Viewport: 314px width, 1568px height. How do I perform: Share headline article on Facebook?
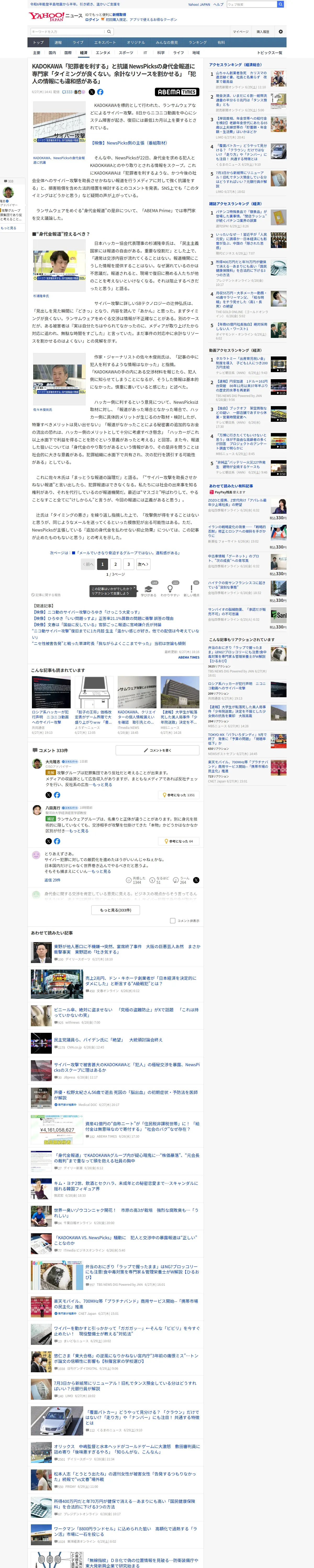coord(100,92)
